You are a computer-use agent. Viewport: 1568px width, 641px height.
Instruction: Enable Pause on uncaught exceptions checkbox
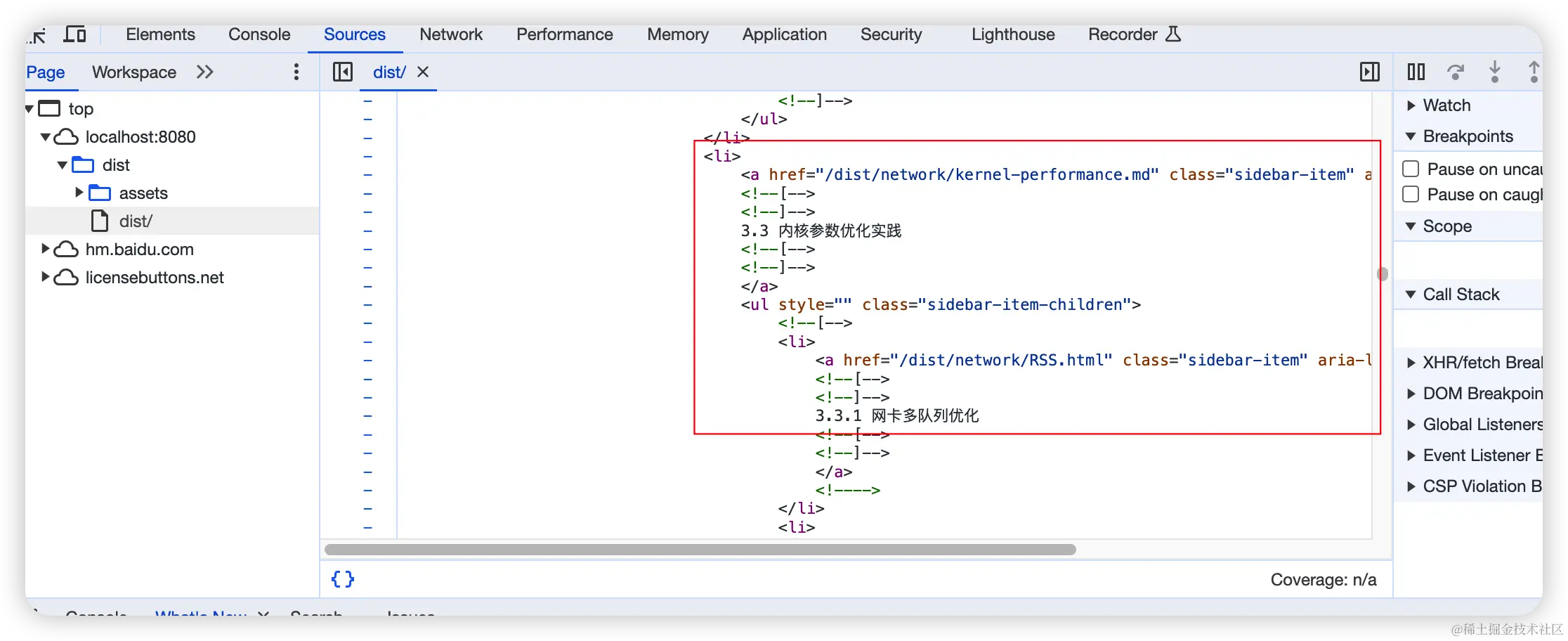click(1411, 169)
